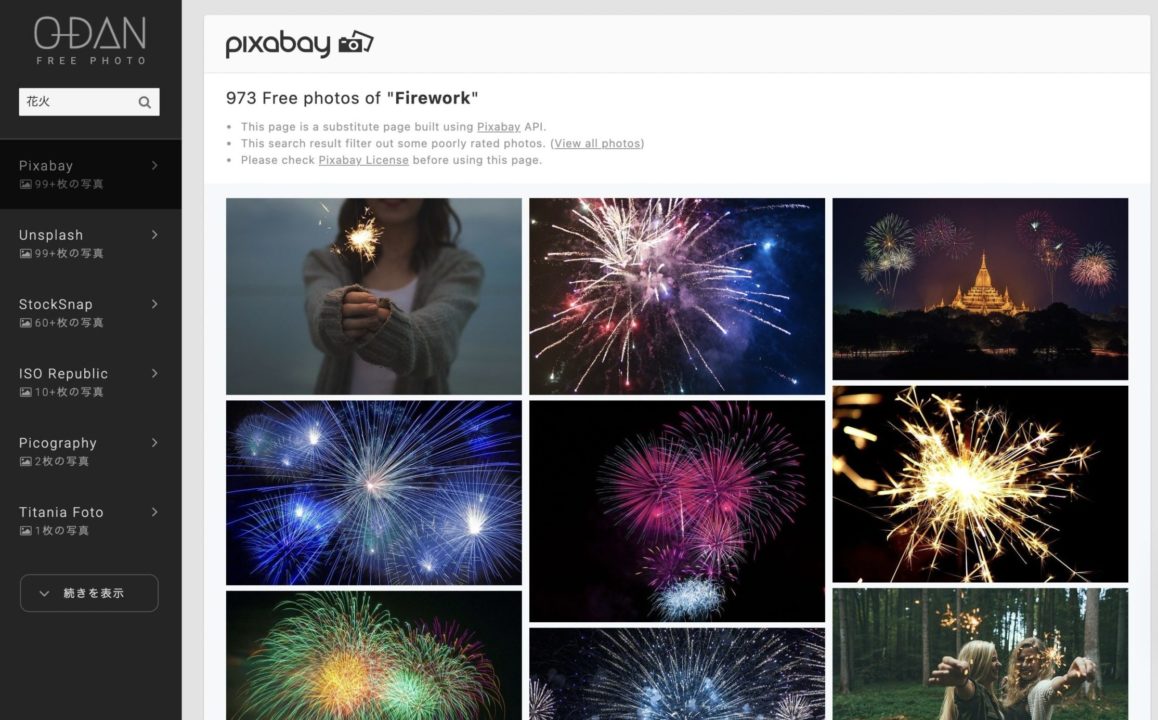Expand the Pixabay source chevron

click(x=154, y=165)
